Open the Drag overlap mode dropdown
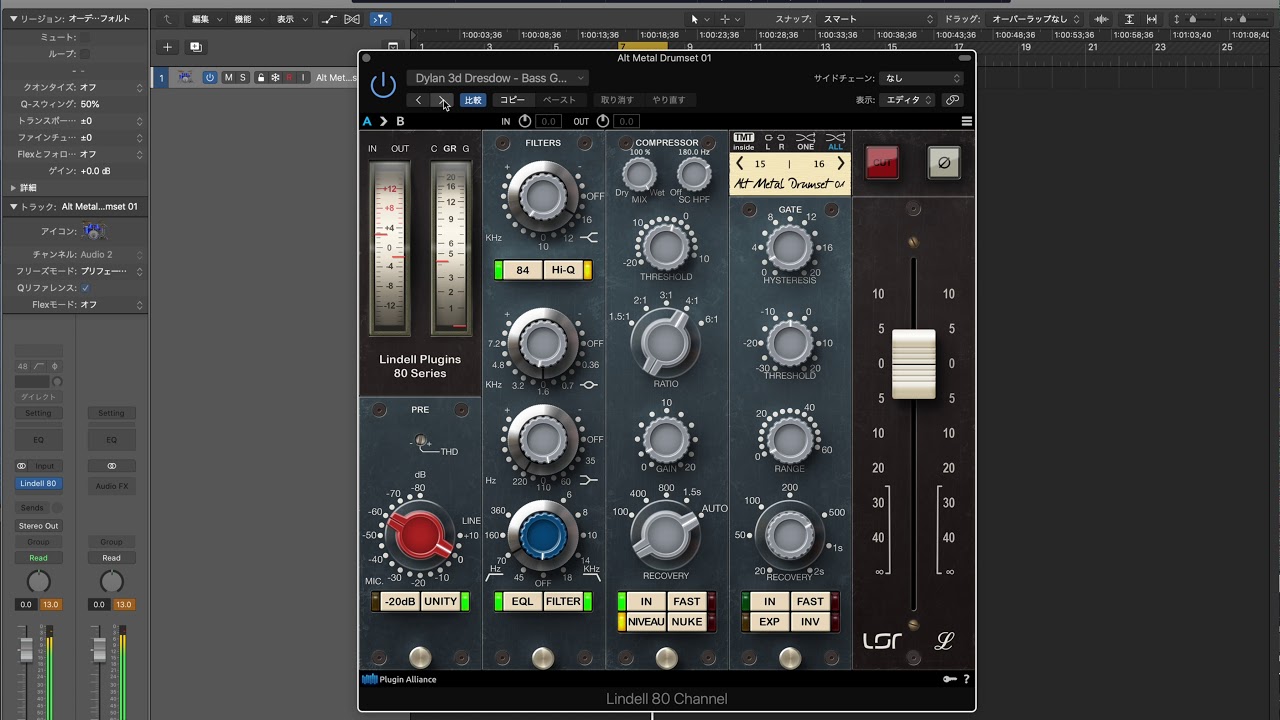Image resolution: width=1280 pixels, height=720 pixels. coord(1035,19)
